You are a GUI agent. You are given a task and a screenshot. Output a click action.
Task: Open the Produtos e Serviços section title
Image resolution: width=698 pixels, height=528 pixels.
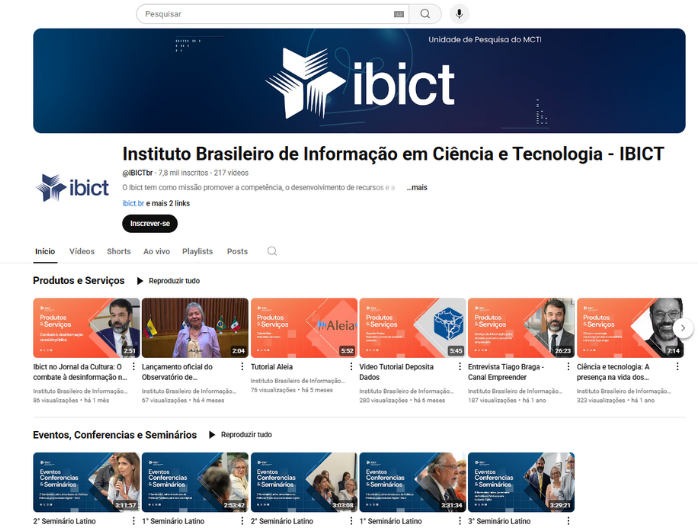[79, 280]
